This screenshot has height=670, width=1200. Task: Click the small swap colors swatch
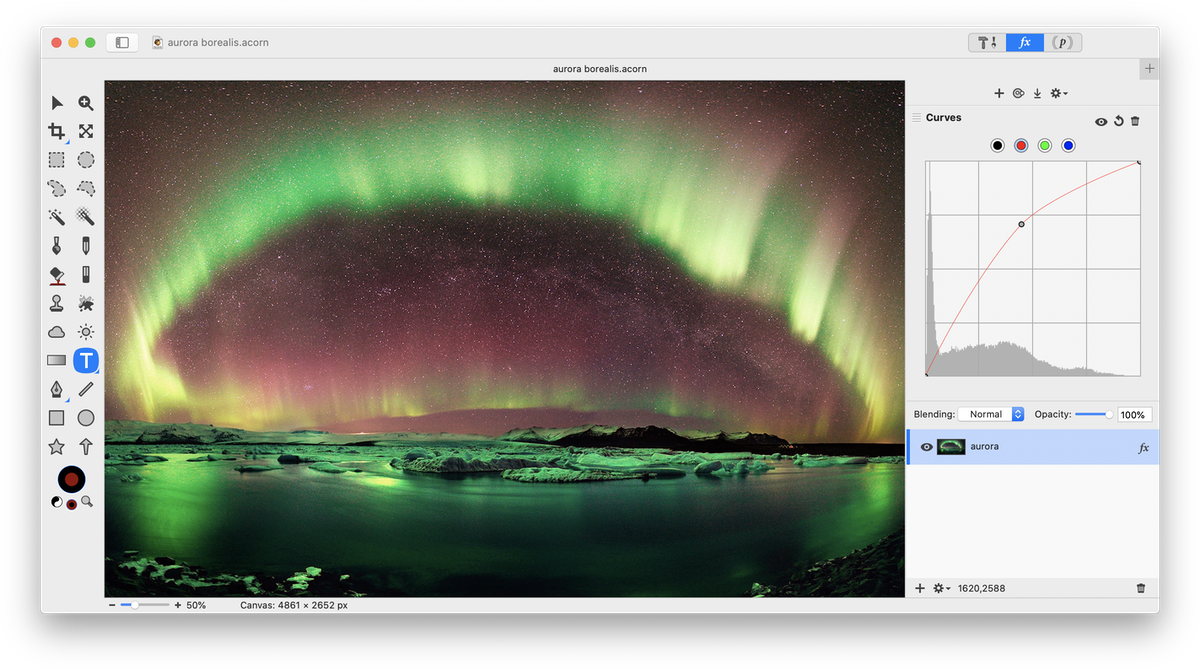pos(71,503)
